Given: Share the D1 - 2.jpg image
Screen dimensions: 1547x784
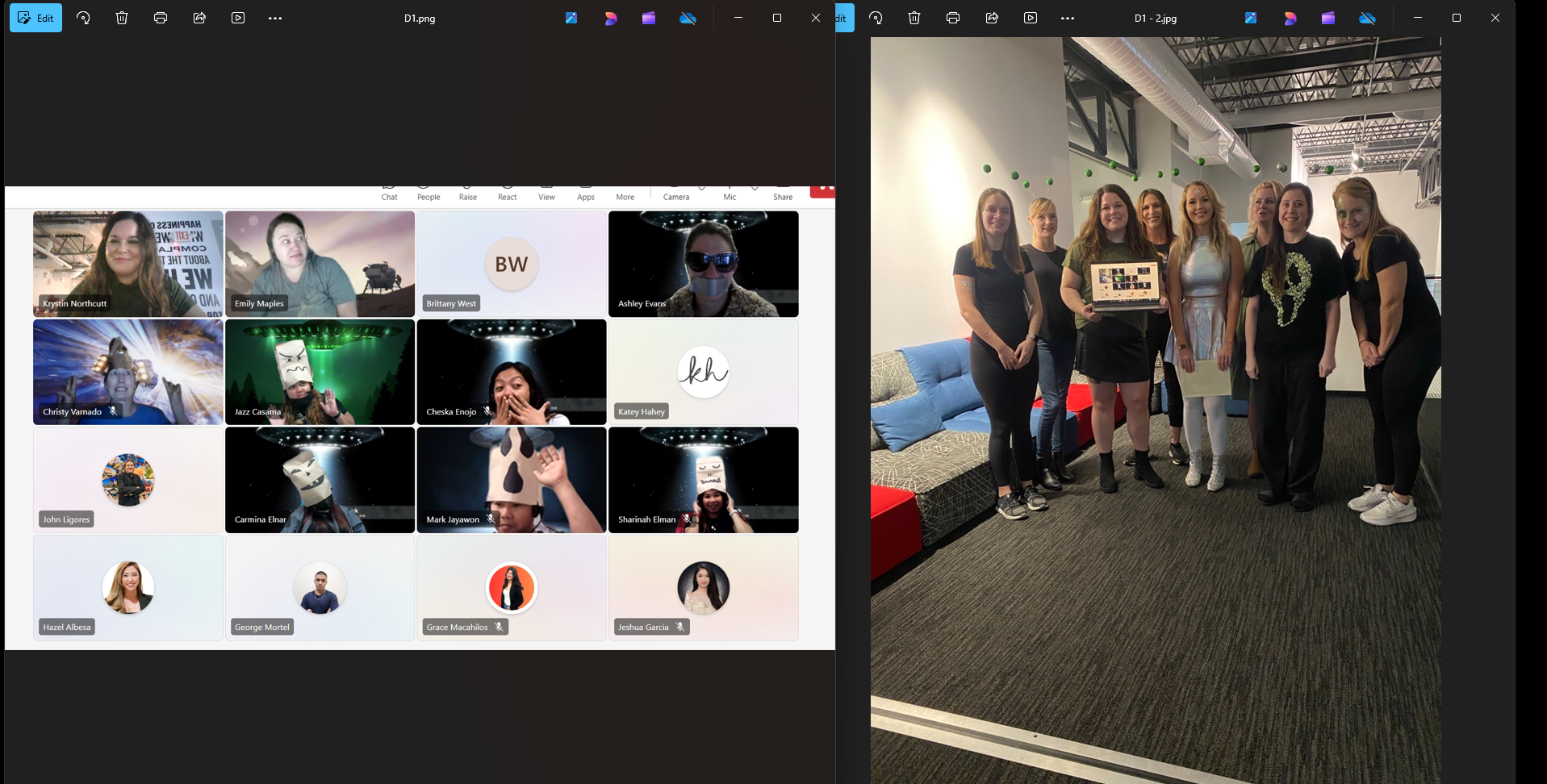Looking at the screenshot, I should tap(992, 18).
